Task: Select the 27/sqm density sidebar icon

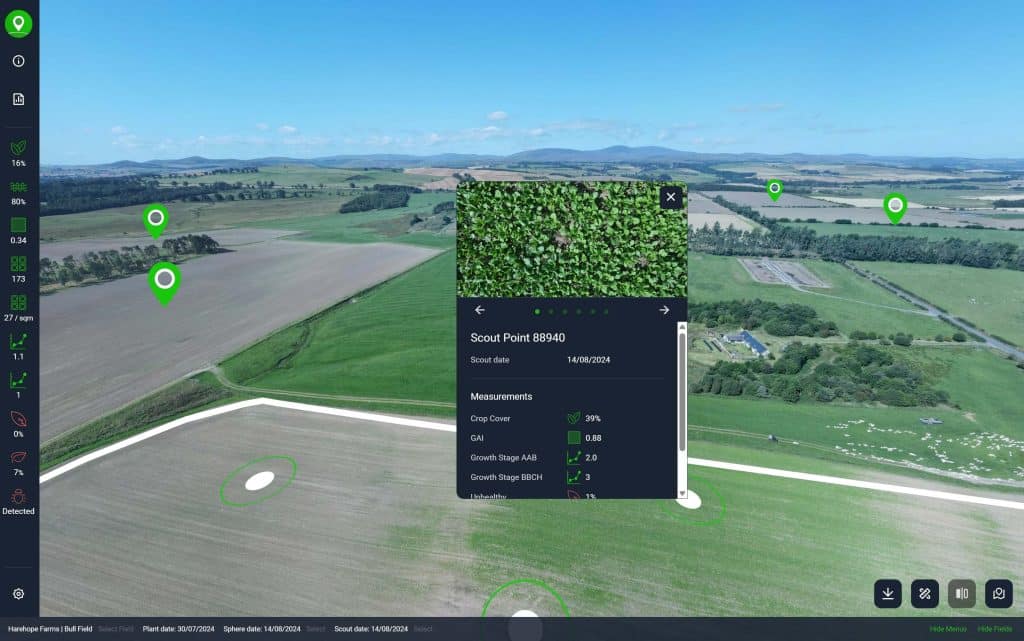Action: (17, 302)
